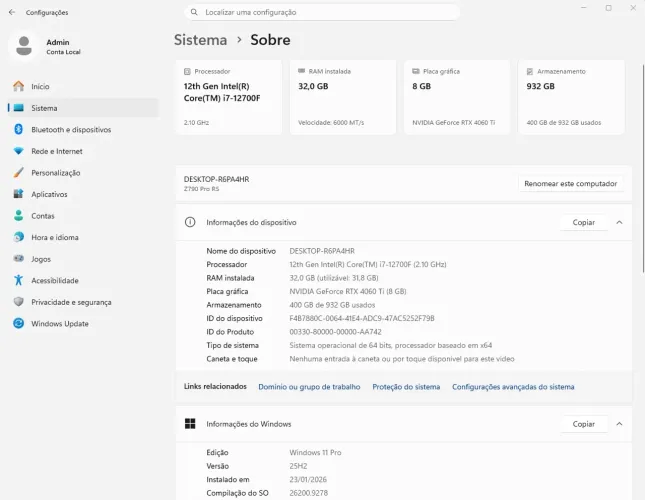Viewport: 645px width, 500px height.
Task: Click the Admin profile avatar
Action: 24,46
